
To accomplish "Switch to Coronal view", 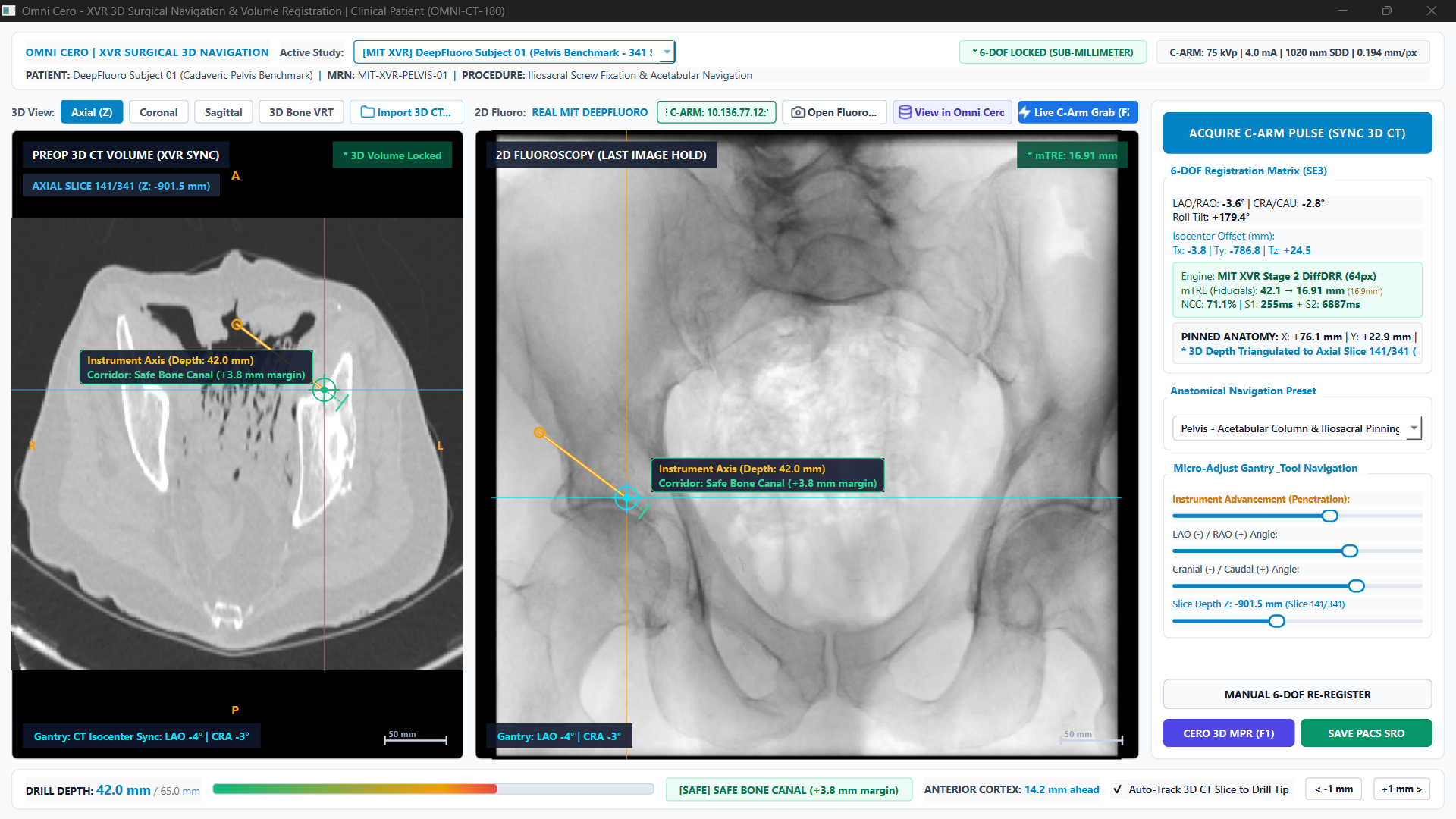I will point(158,112).
